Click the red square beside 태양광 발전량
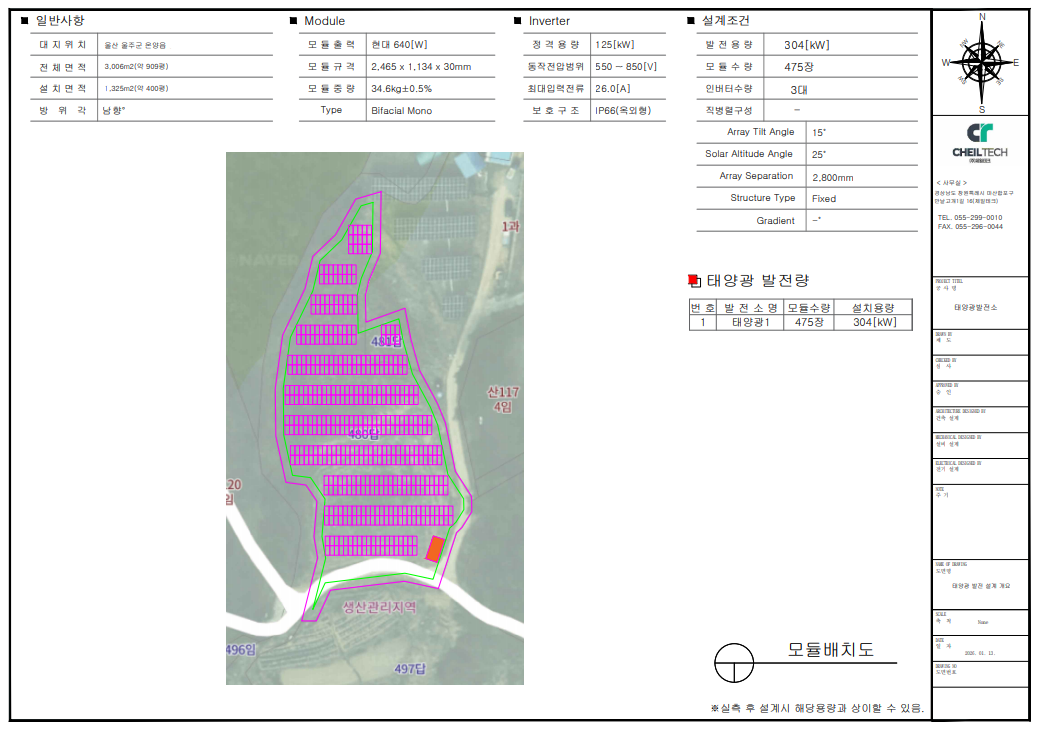The image size is (1037, 731). coord(694,281)
